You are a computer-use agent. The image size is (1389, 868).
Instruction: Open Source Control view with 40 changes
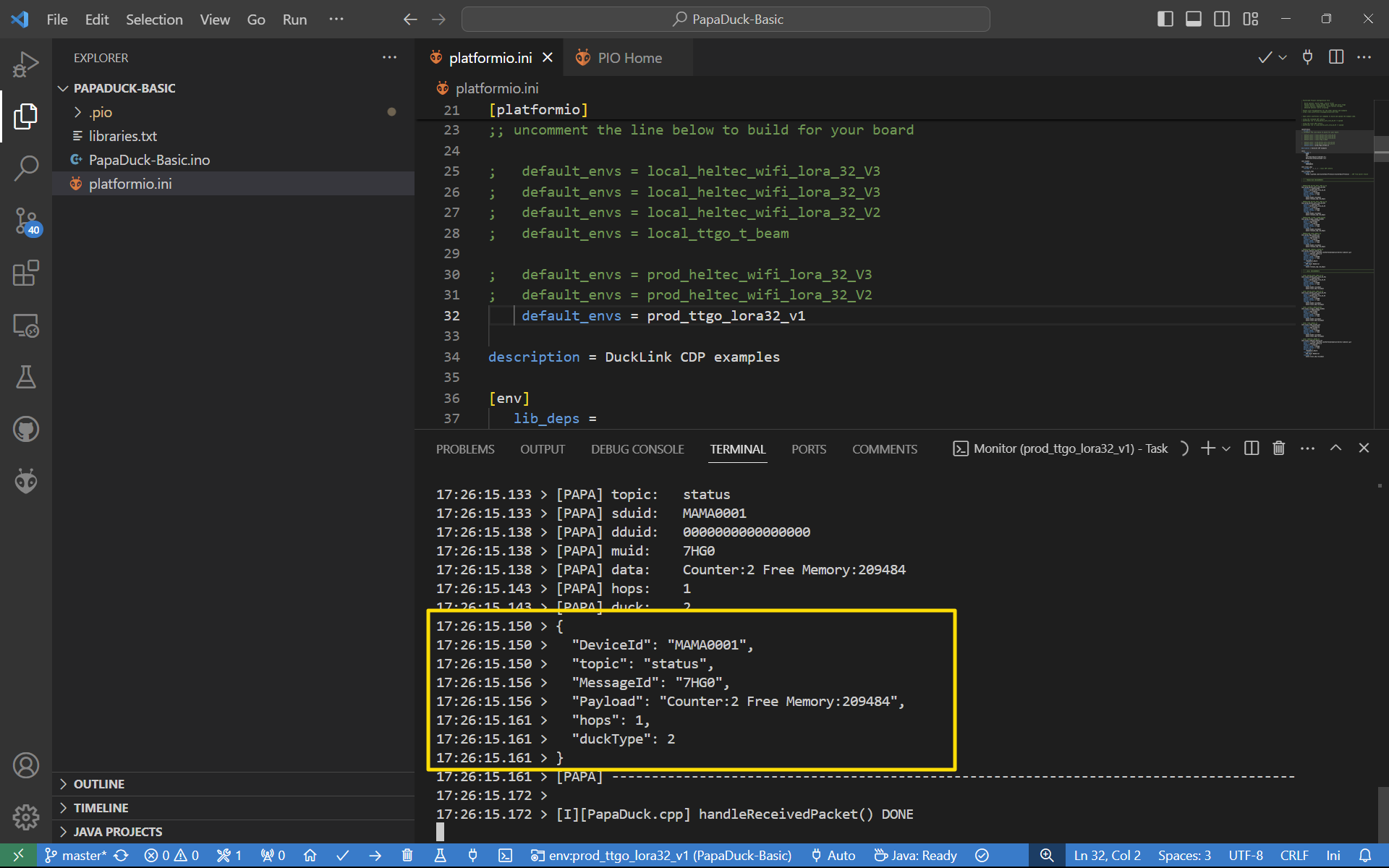(26, 221)
